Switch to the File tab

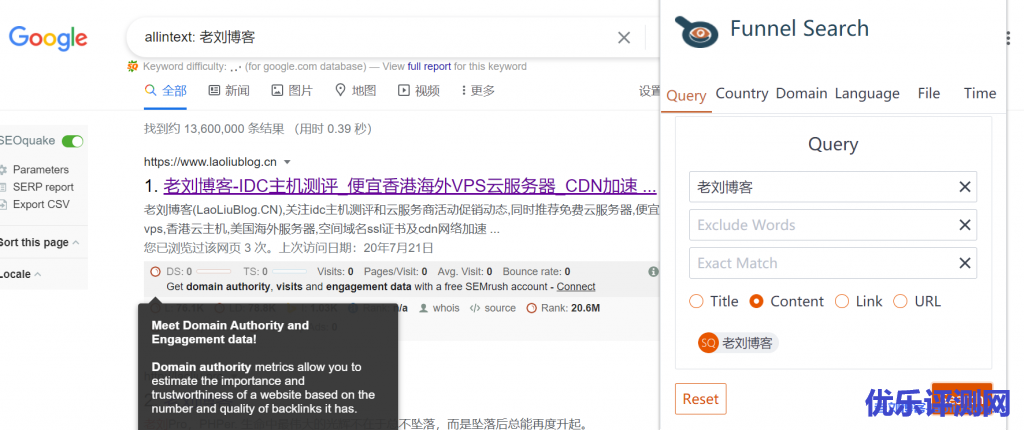pos(929,93)
